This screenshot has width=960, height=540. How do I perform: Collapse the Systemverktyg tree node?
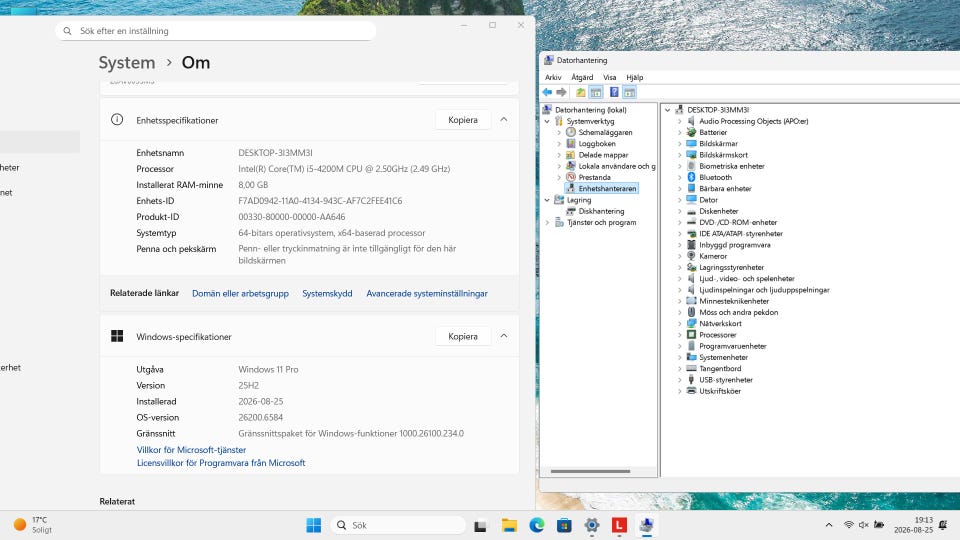[x=547, y=121]
